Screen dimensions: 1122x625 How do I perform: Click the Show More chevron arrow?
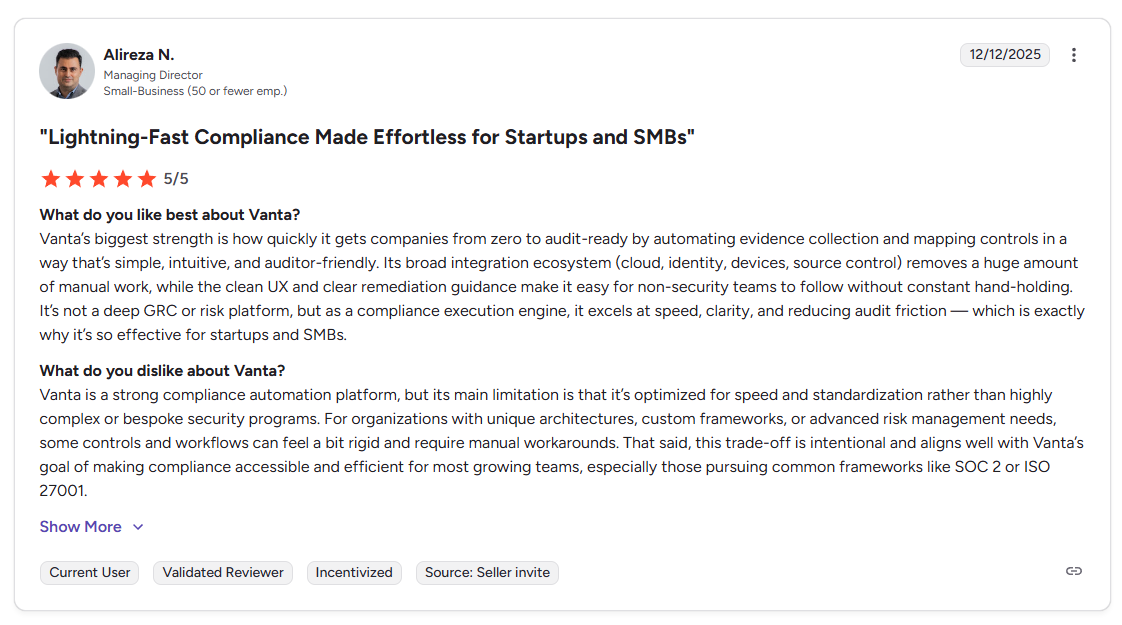[137, 526]
